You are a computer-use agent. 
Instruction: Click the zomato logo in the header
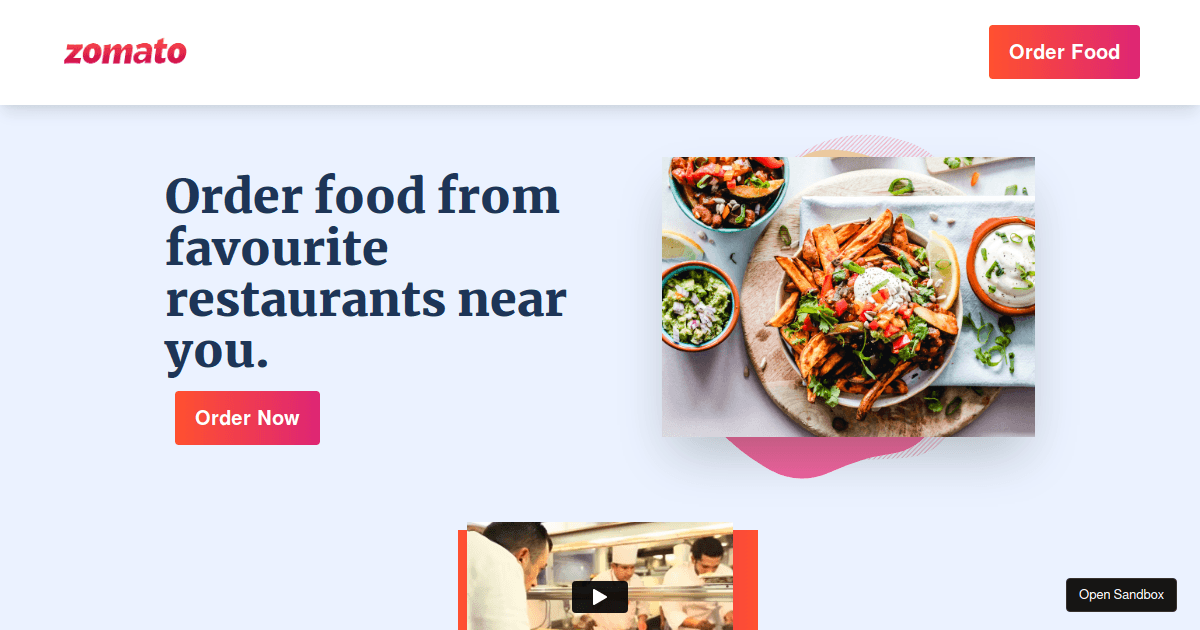tap(125, 52)
